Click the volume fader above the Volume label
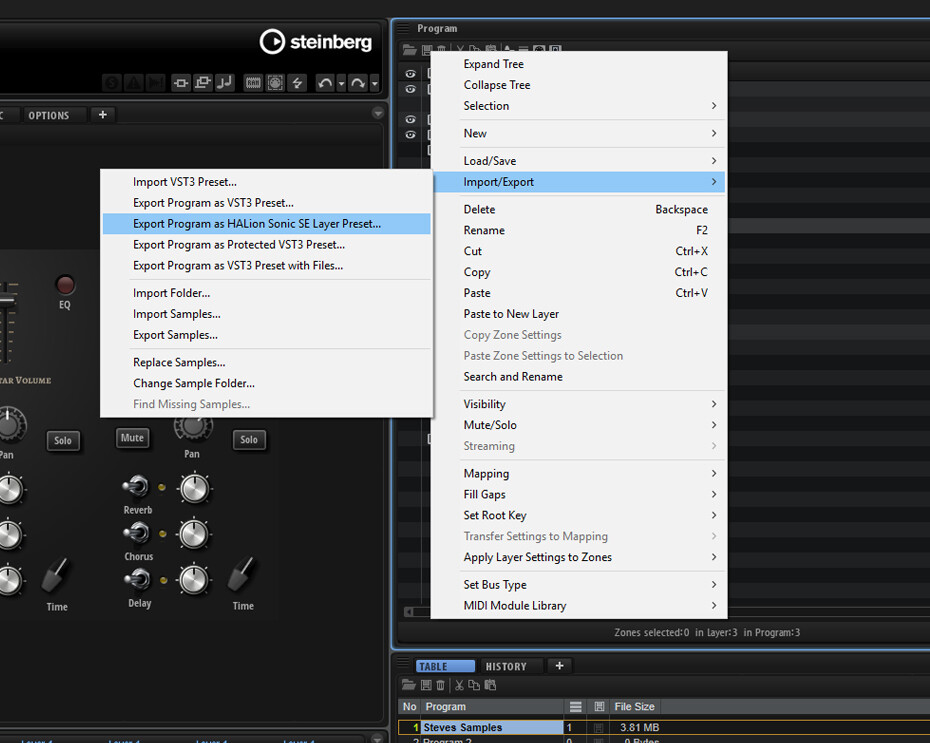 (7, 301)
